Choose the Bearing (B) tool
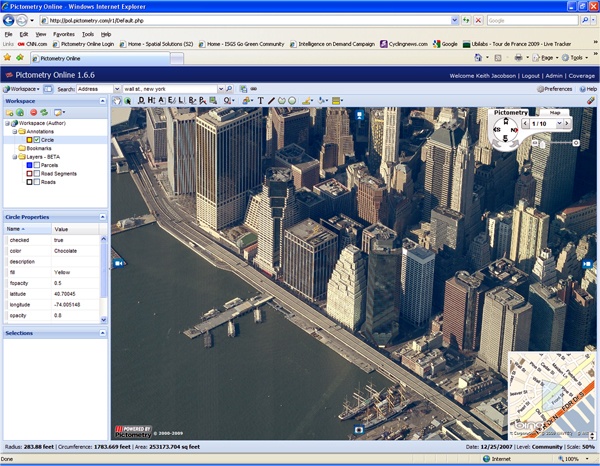Image resolution: width=600 pixels, height=466 pixels. click(x=192, y=100)
